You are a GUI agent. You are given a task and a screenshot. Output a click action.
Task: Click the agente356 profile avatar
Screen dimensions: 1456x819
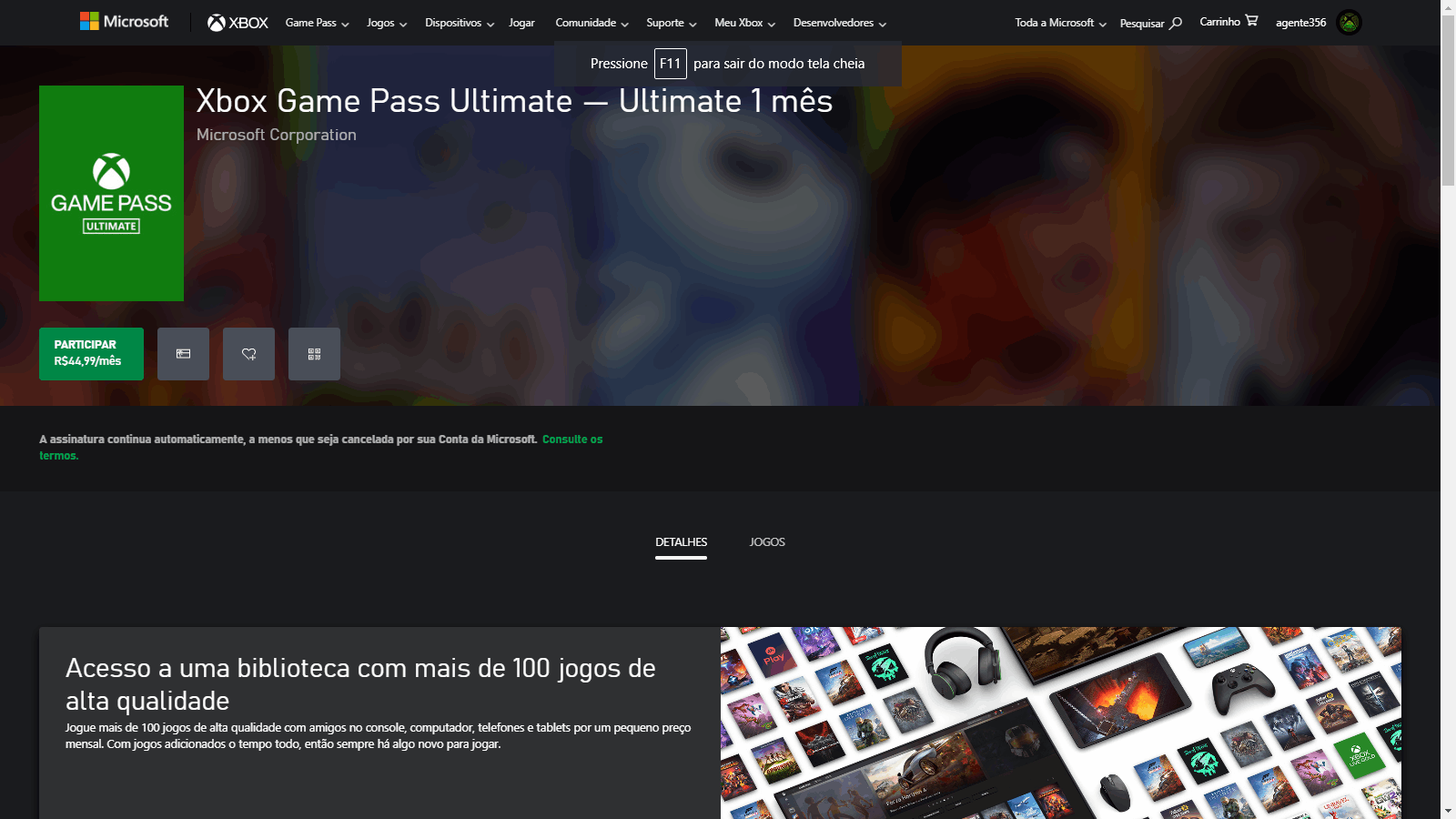(x=1349, y=23)
